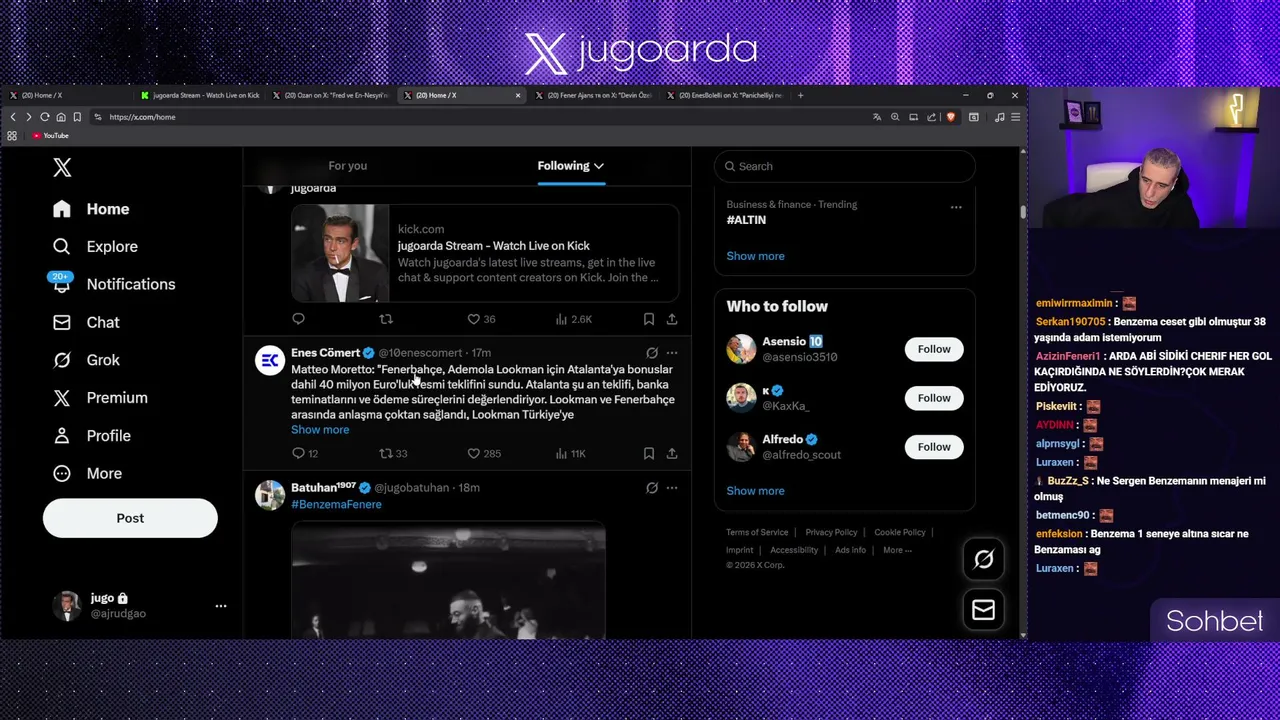The width and height of the screenshot is (1280, 720).
Task: Expand Enes Cömert's post with Show more
Action: [x=320, y=430]
